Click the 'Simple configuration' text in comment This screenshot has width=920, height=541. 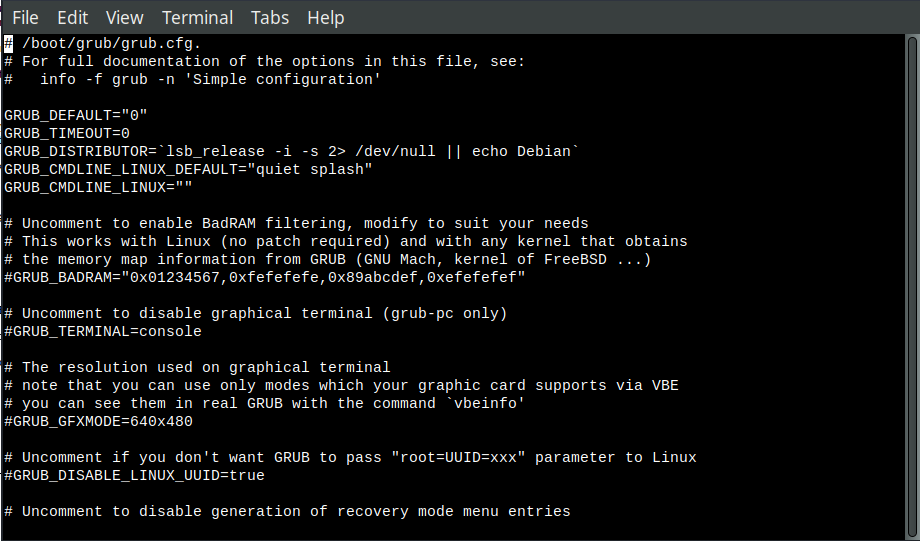pyautogui.click(x=283, y=80)
